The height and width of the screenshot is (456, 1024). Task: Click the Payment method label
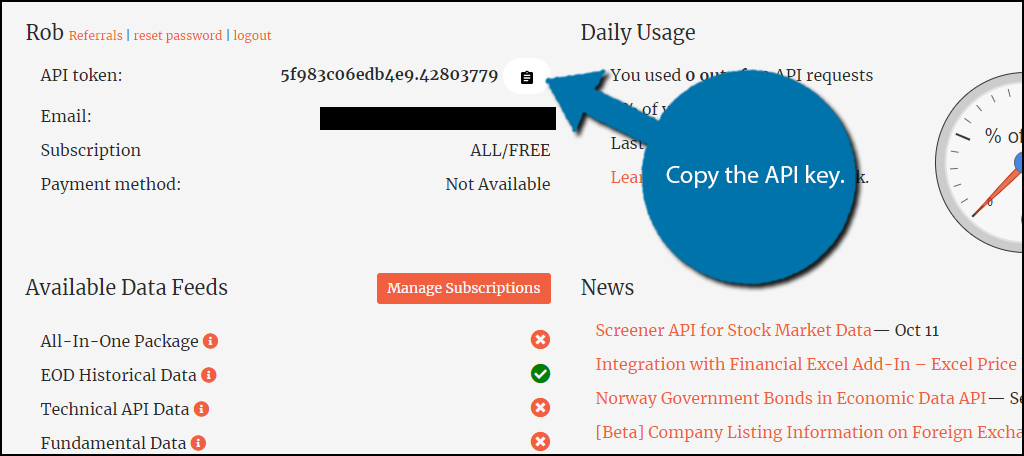coord(110,184)
